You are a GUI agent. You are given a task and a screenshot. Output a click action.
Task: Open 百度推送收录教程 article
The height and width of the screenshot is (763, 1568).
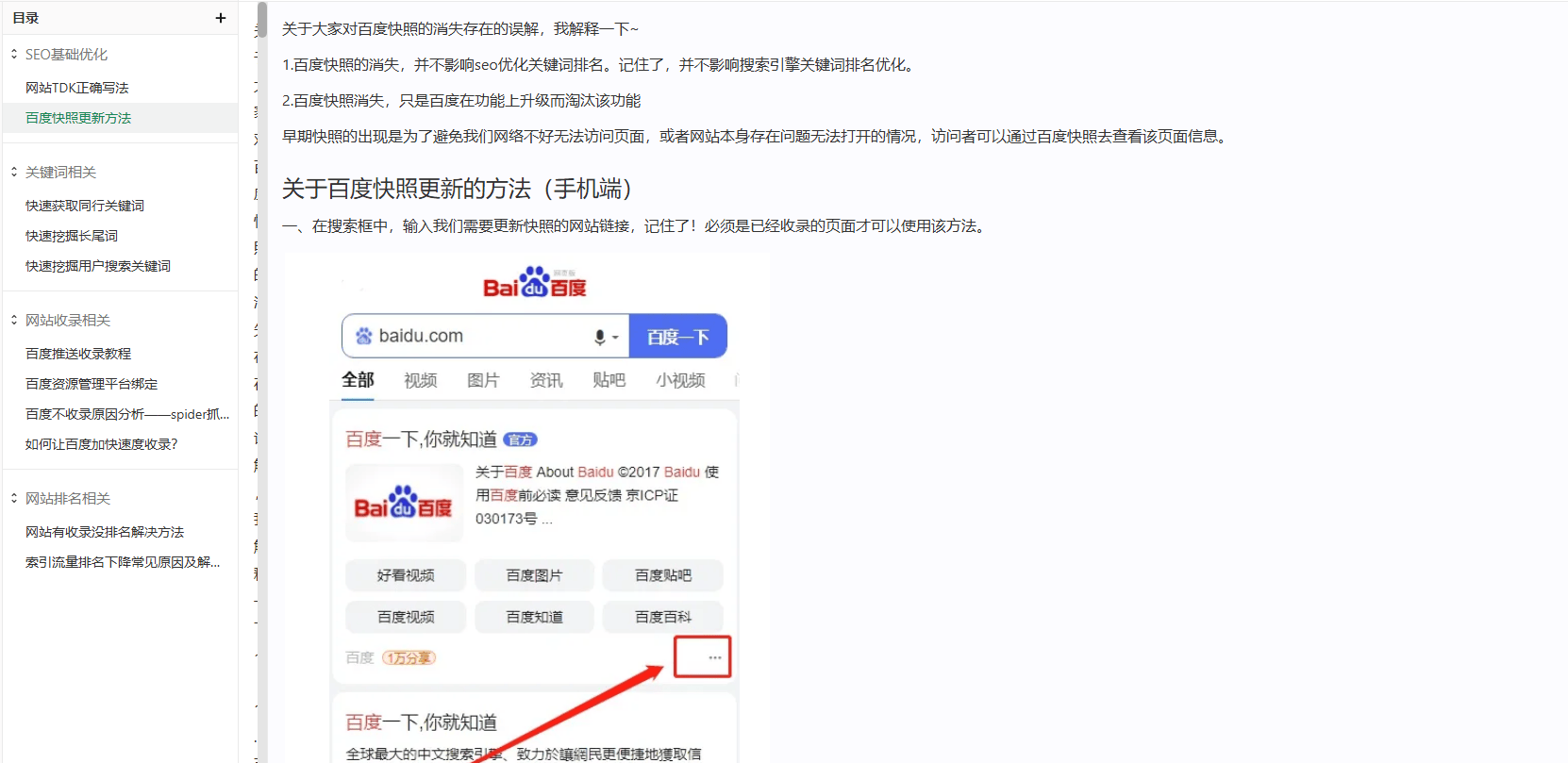tap(78, 354)
